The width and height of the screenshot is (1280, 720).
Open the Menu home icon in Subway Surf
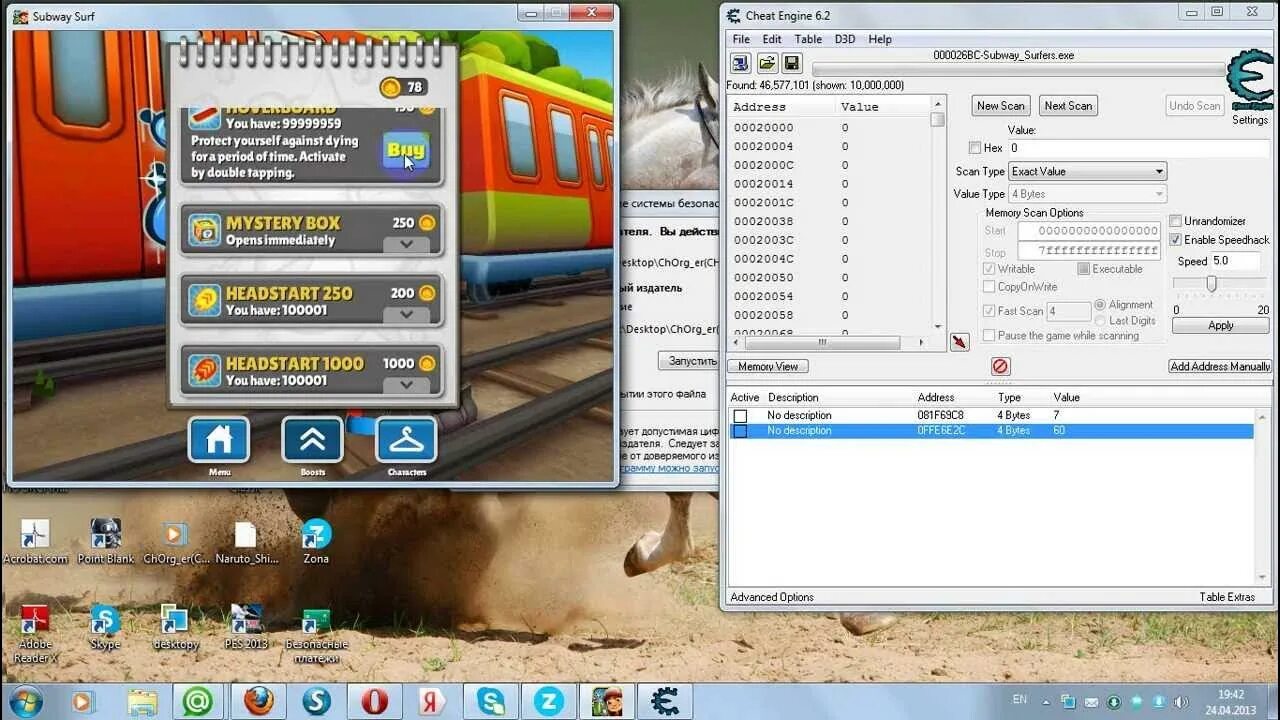(219, 440)
